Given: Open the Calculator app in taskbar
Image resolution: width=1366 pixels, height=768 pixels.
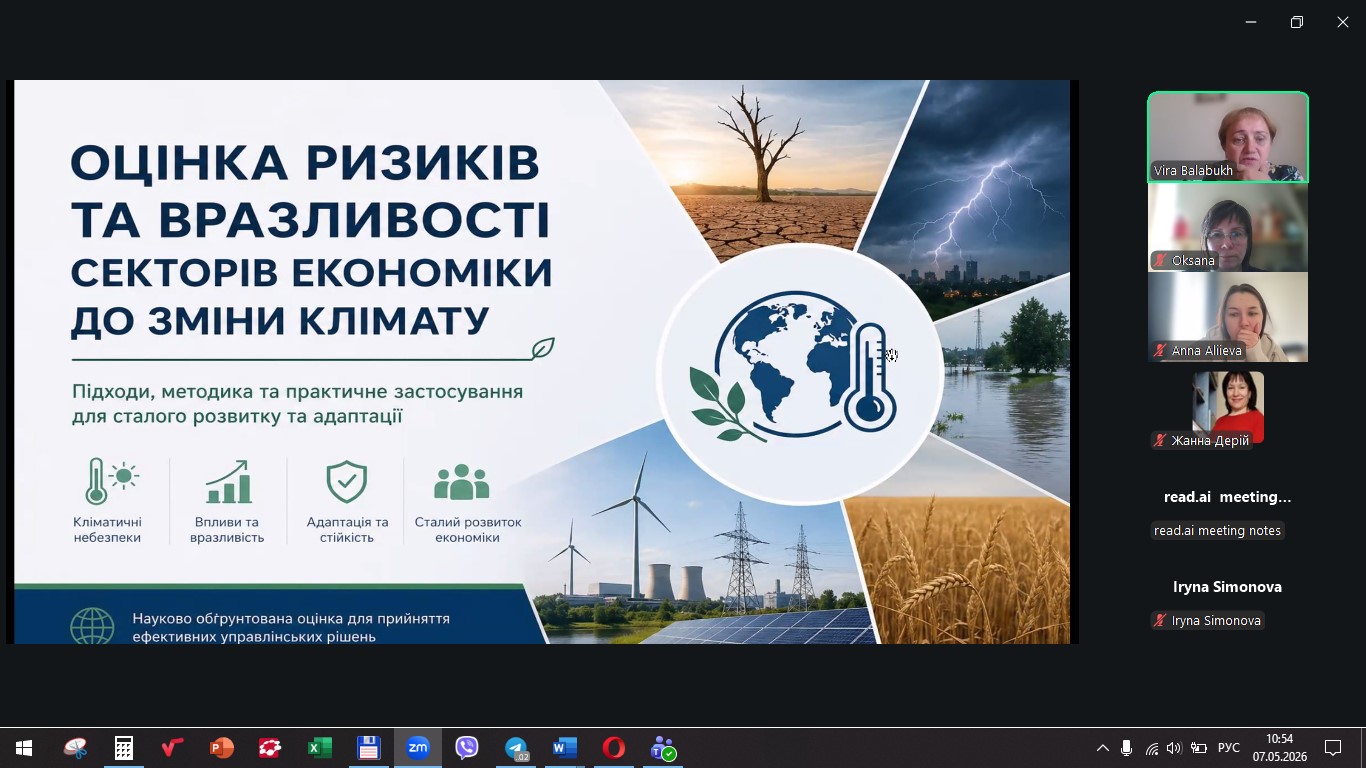Looking at the screenshot, I should tap(124, 748).
